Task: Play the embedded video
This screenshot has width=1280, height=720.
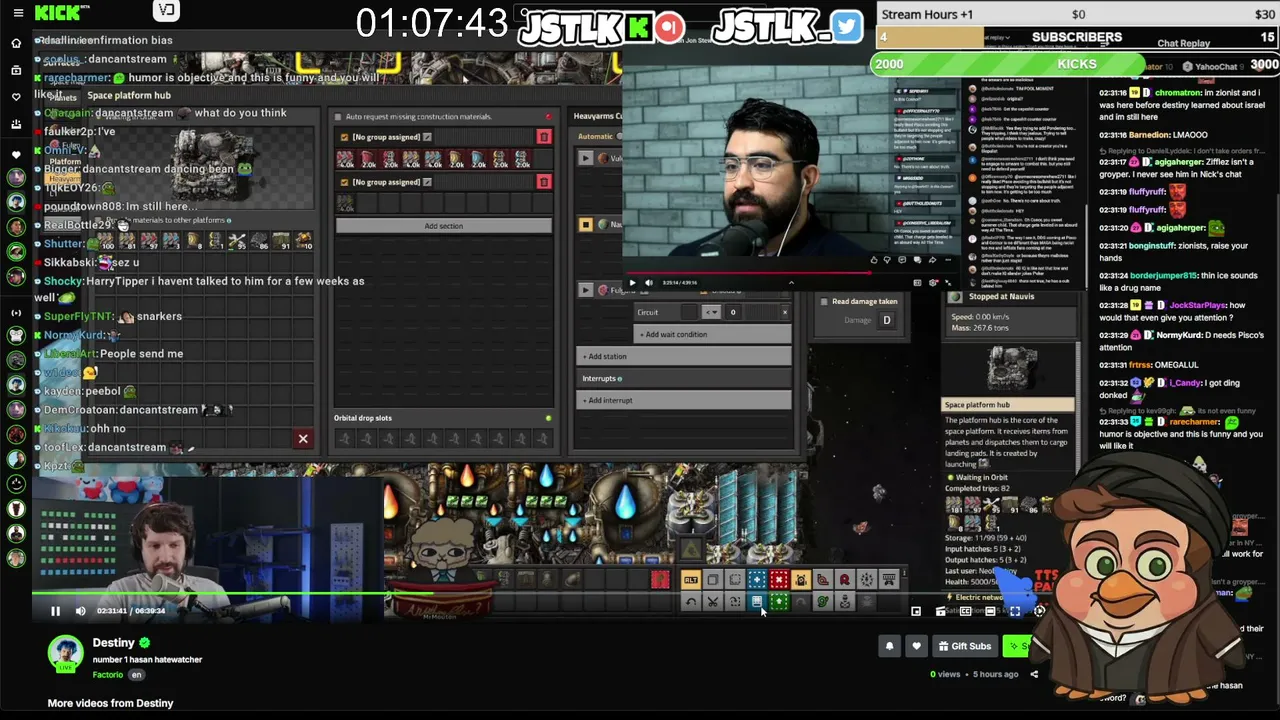Action: pyautogui.click(x=632, y=283)
